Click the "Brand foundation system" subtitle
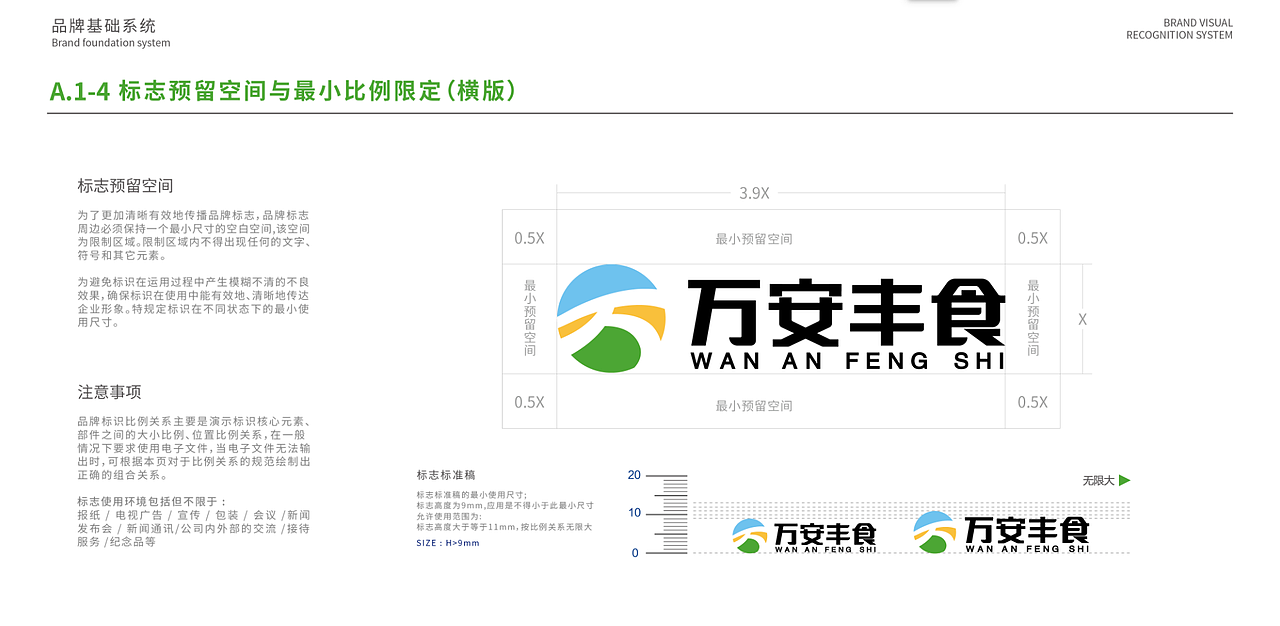Screen dimensions: 1280x626 click(x=111, y=43)
